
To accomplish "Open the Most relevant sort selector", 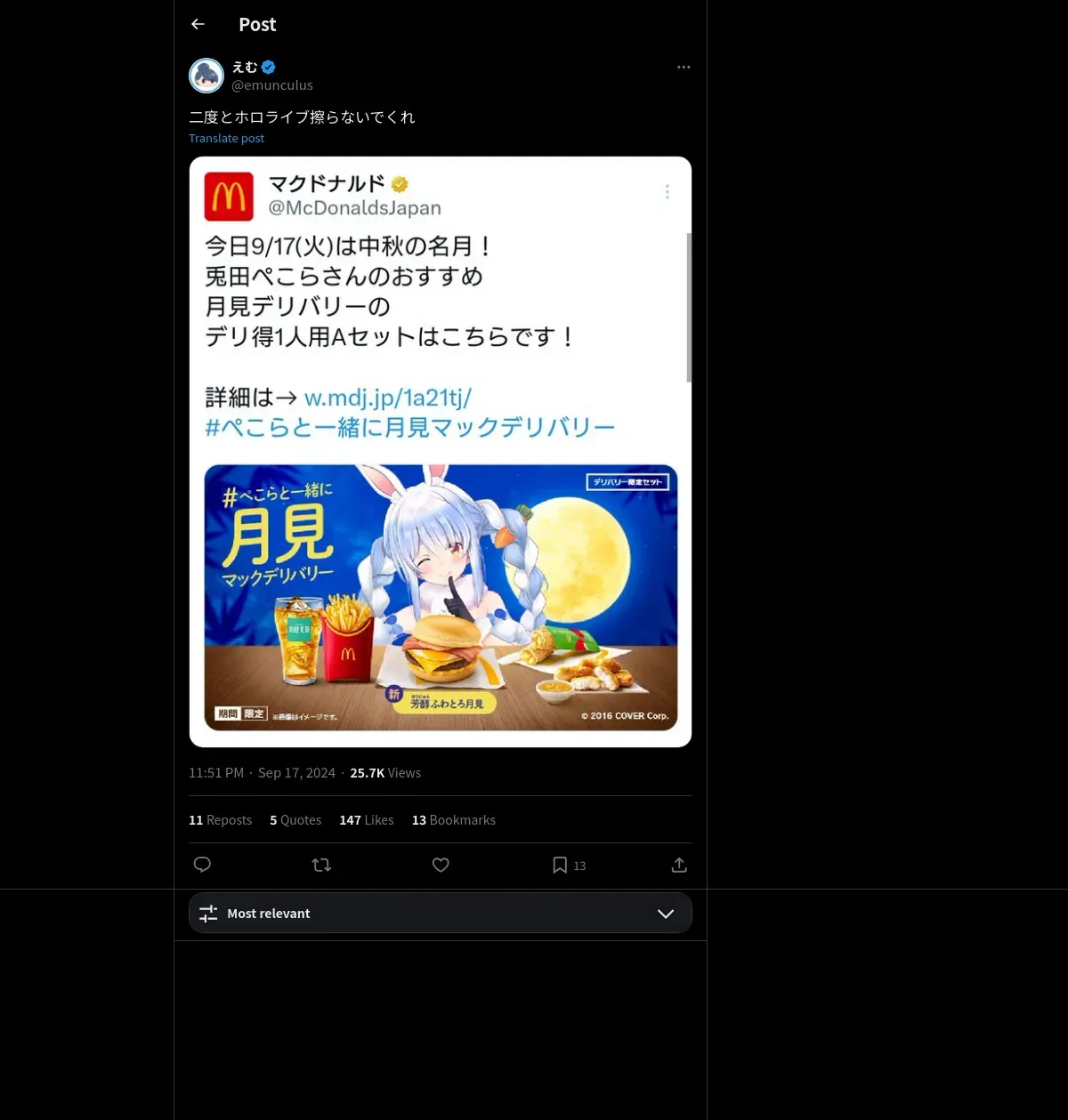I will (x=441, y=913).
